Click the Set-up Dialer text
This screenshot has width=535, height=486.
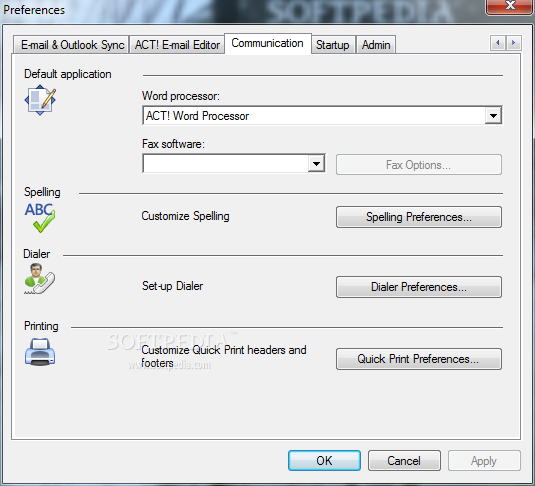coord(172,286)
